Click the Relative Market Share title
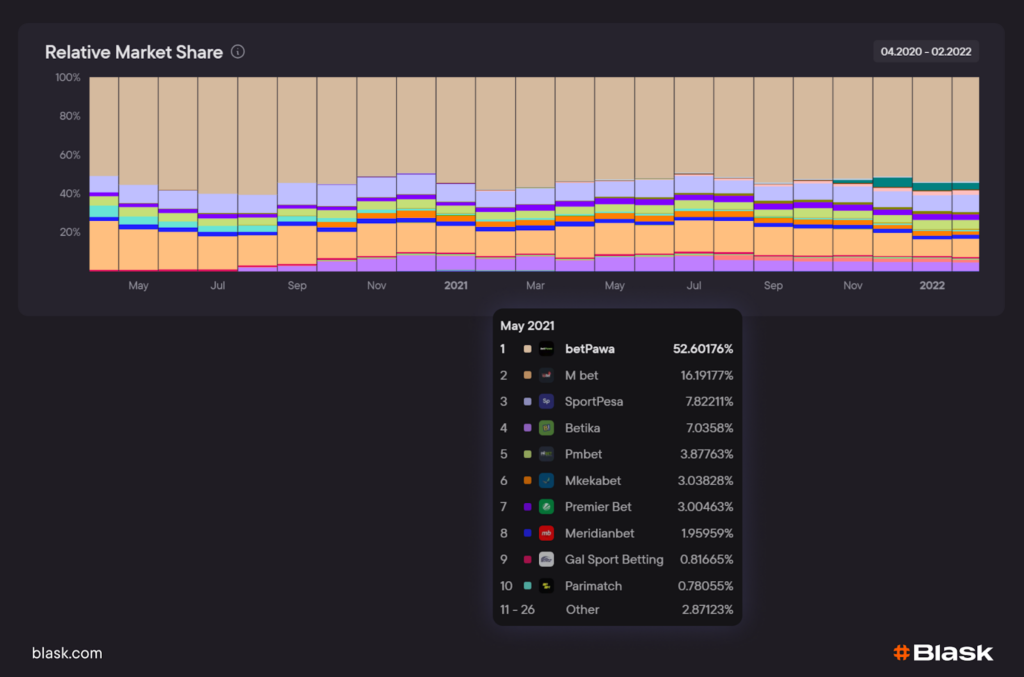This screenshot has height=677, width=1024. 134,52
